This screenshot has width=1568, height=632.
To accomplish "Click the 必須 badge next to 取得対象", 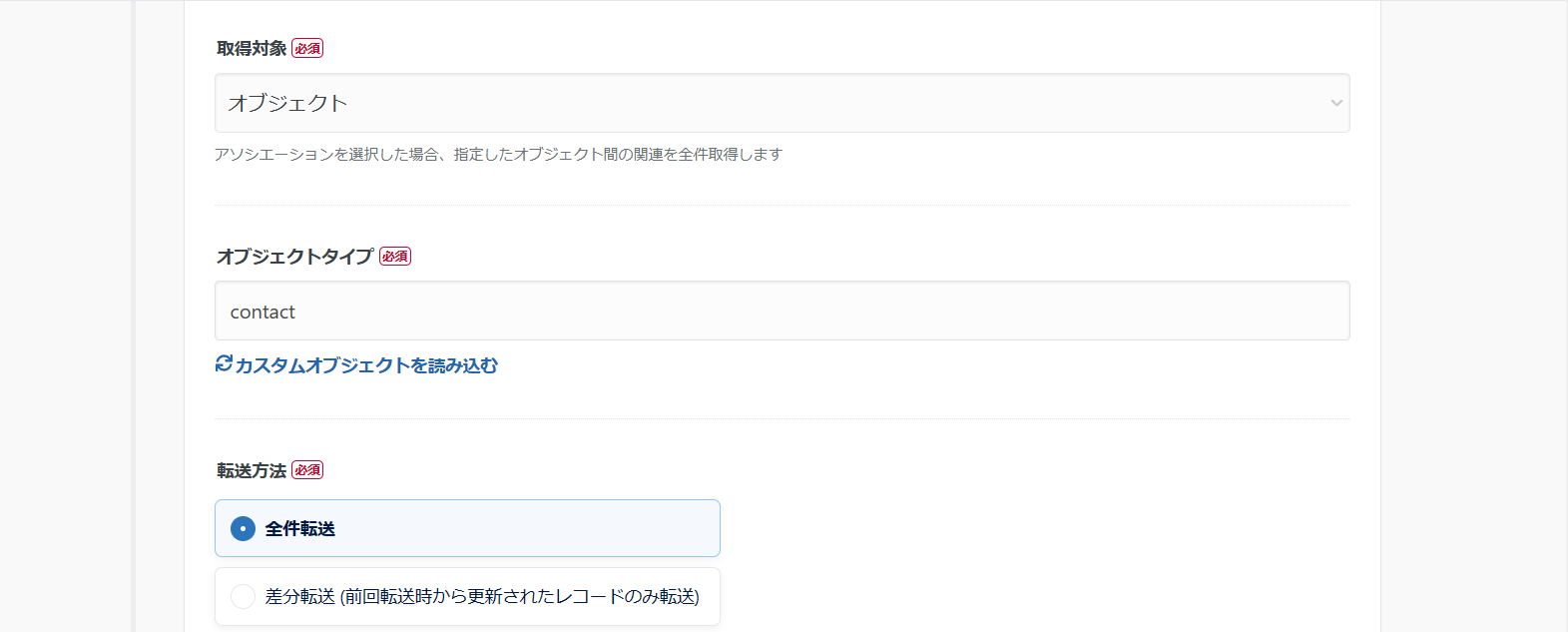I will tap(307, 48).
